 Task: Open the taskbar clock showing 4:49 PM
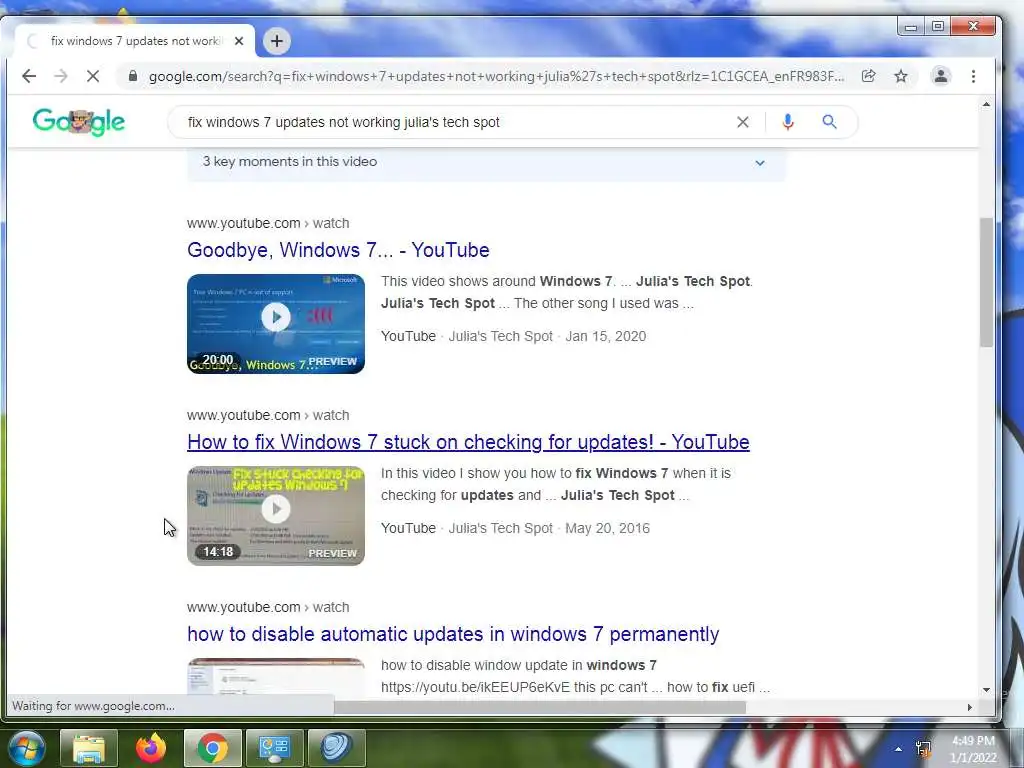pos(973,749)
